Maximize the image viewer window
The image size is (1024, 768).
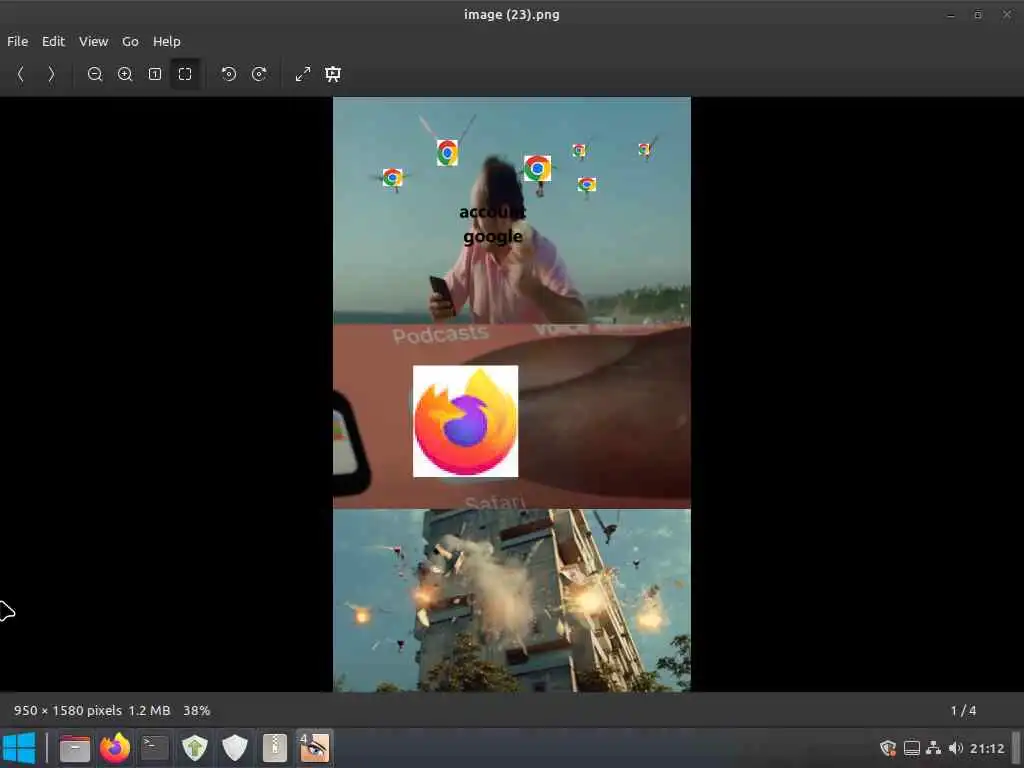coord(978,14)
